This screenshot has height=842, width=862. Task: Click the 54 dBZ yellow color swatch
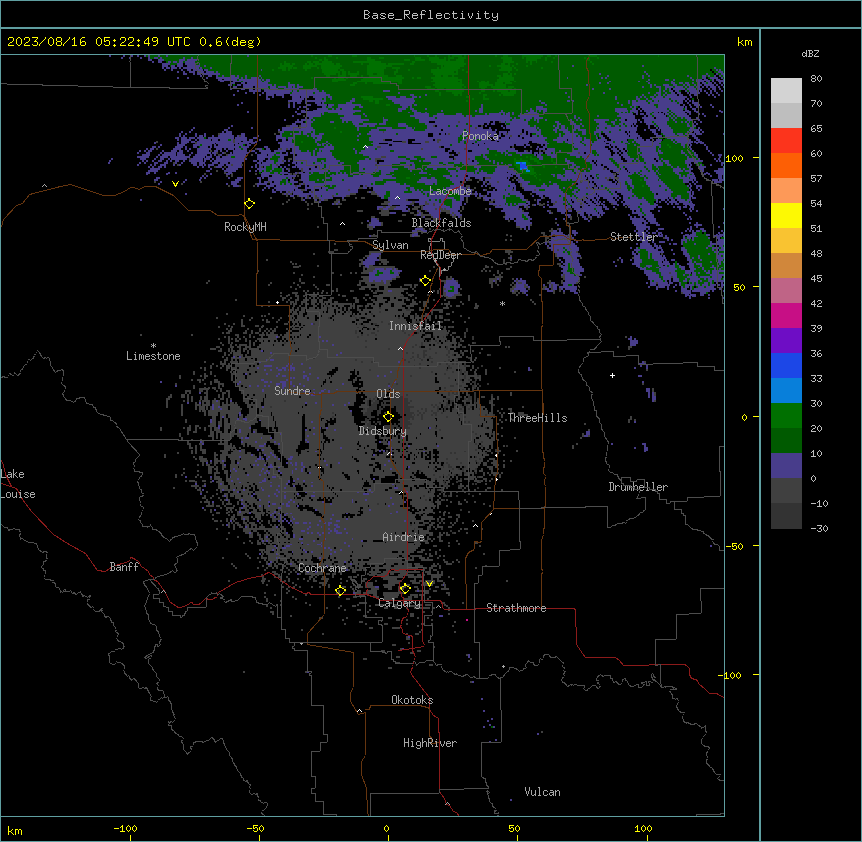coord(786,215)
